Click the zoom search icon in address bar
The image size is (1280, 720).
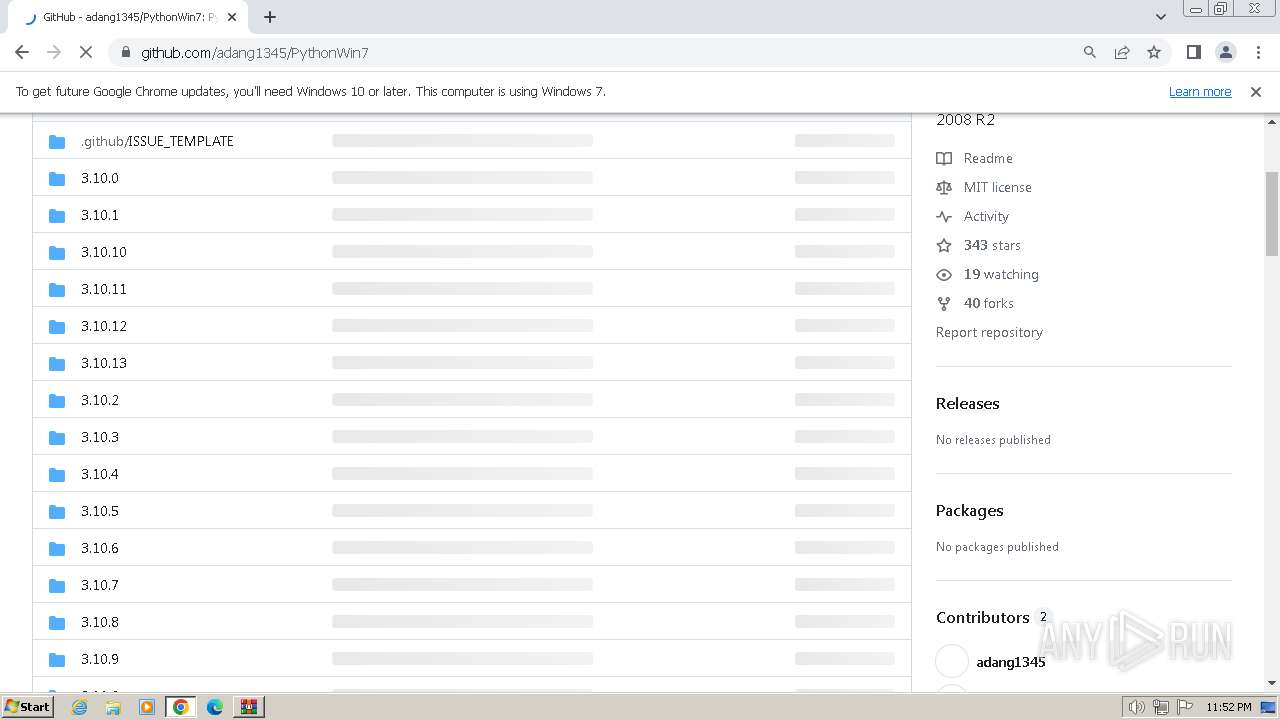pos(1090,52)
